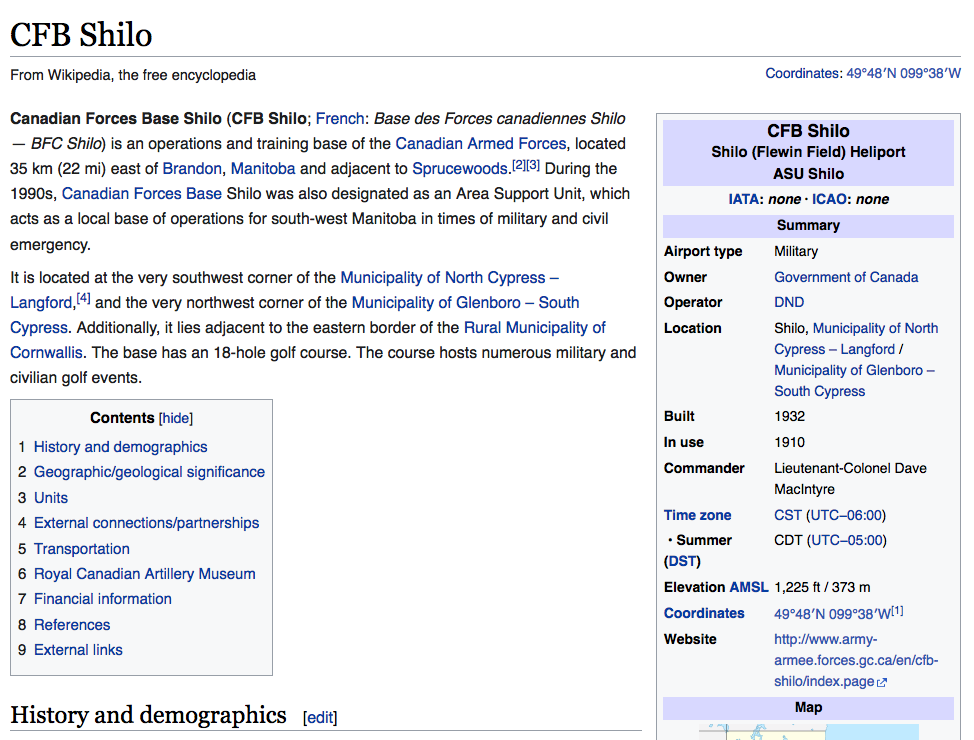Jump to citation [2] after Sprucewoods

[x=519, y=165]
